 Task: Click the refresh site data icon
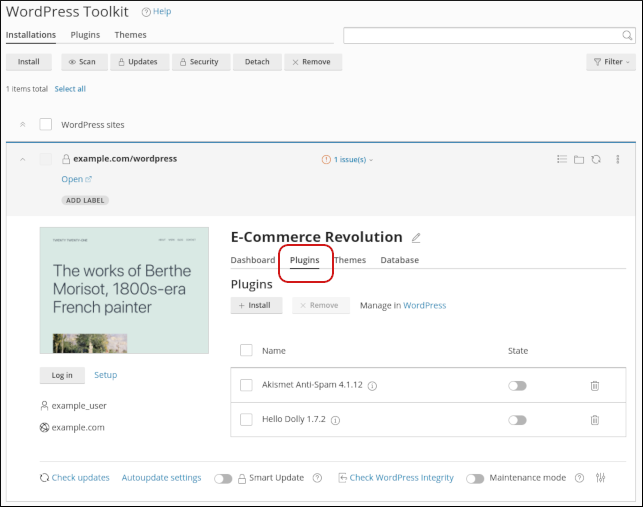point(596,159)
